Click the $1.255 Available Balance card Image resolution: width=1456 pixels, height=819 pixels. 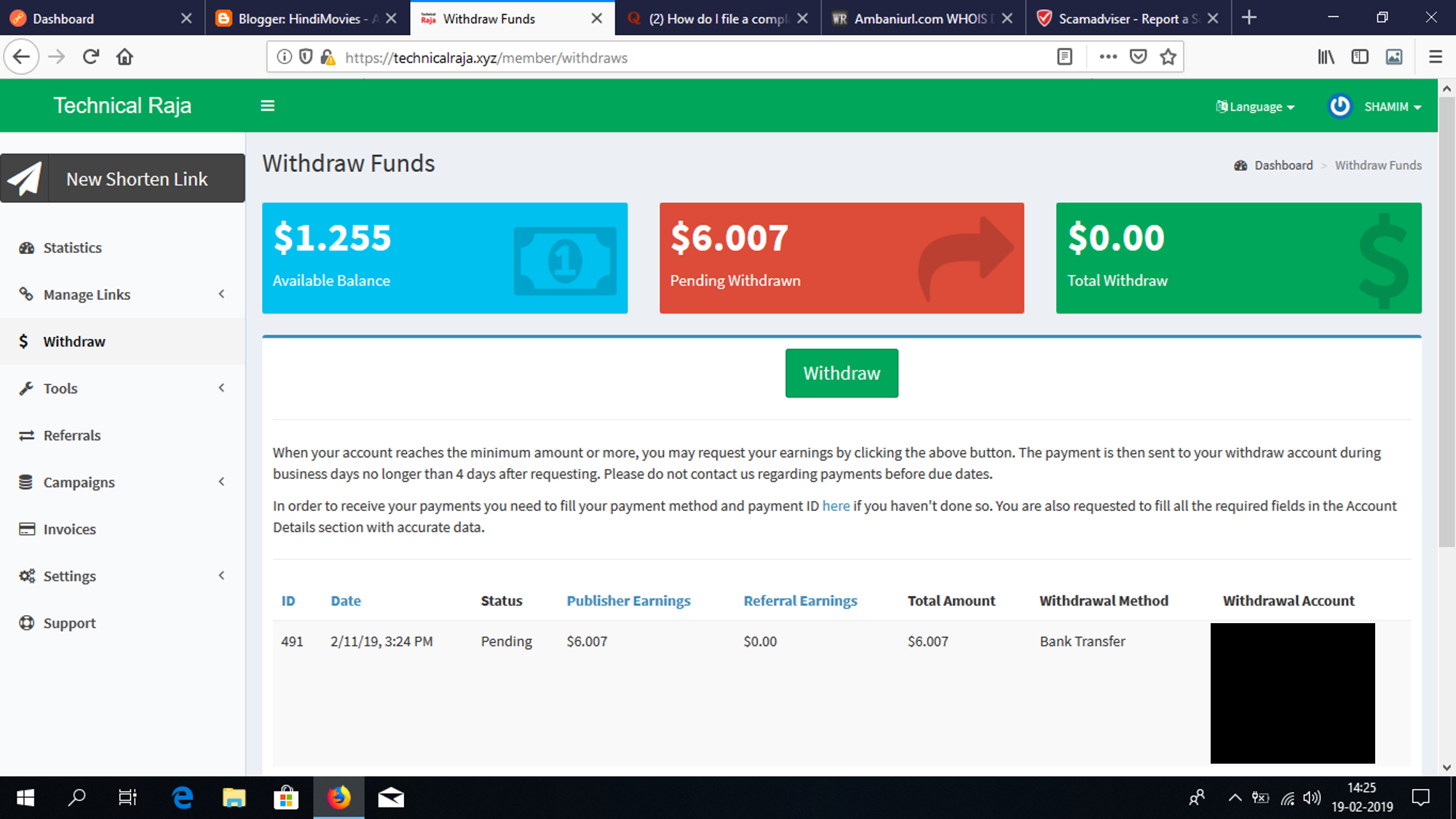[445, 258]
